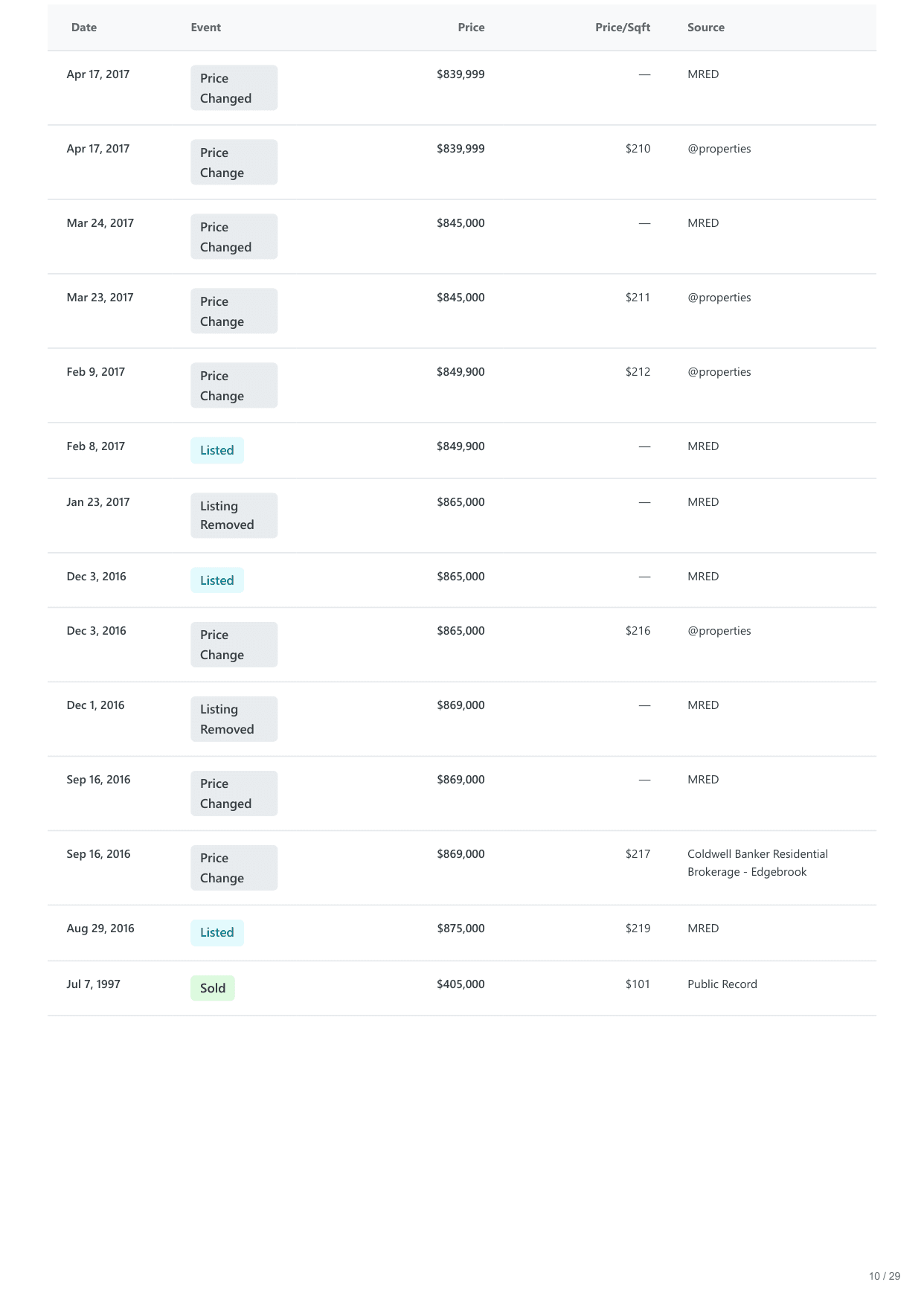
Task: Click the $101 price per sqft value
Action: pyautogui.click(x=638, y=984)
